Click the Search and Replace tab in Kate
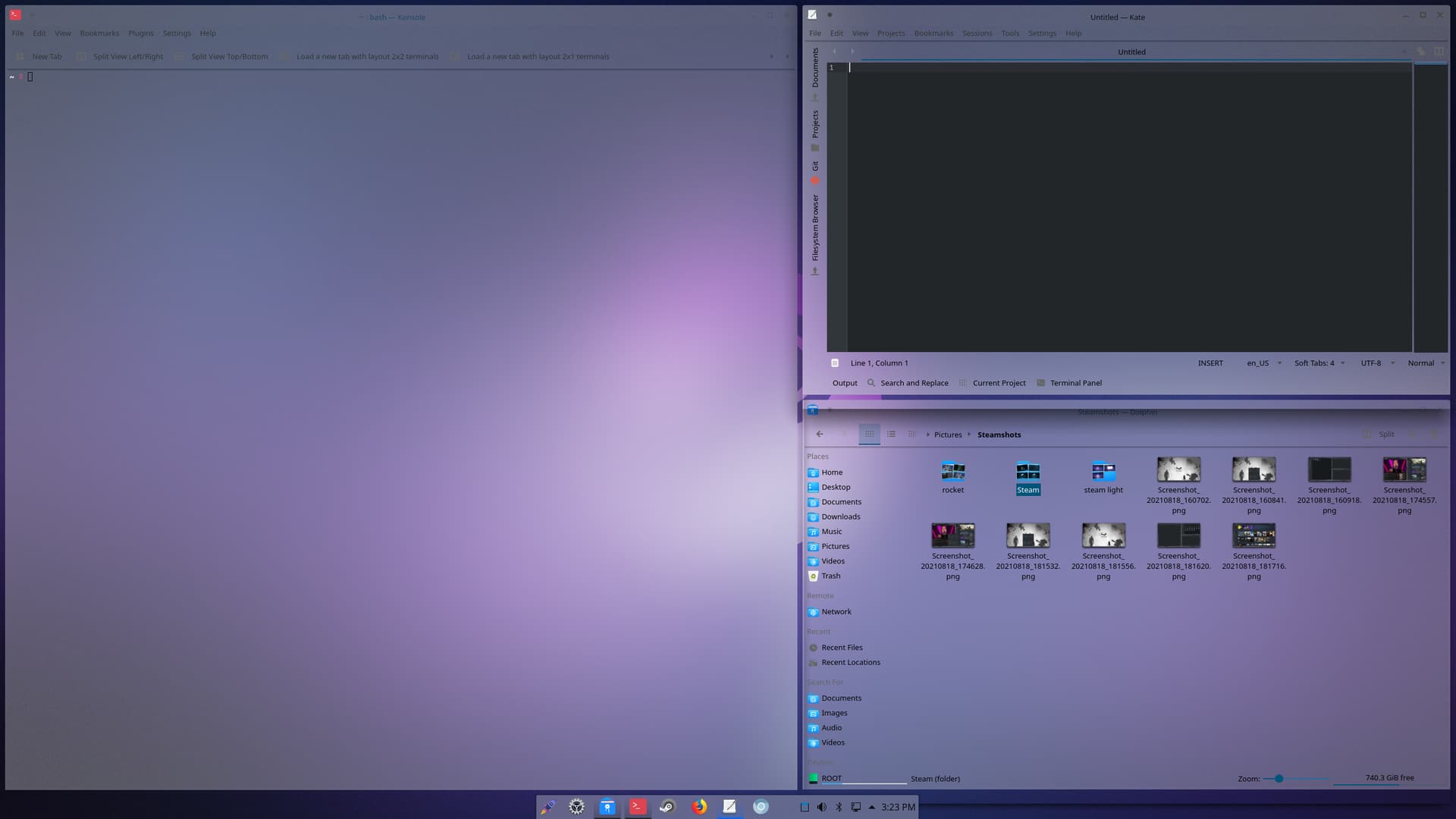Image resolution: width=1456 pixels, height=819 pixels. (x=914, y=383)
